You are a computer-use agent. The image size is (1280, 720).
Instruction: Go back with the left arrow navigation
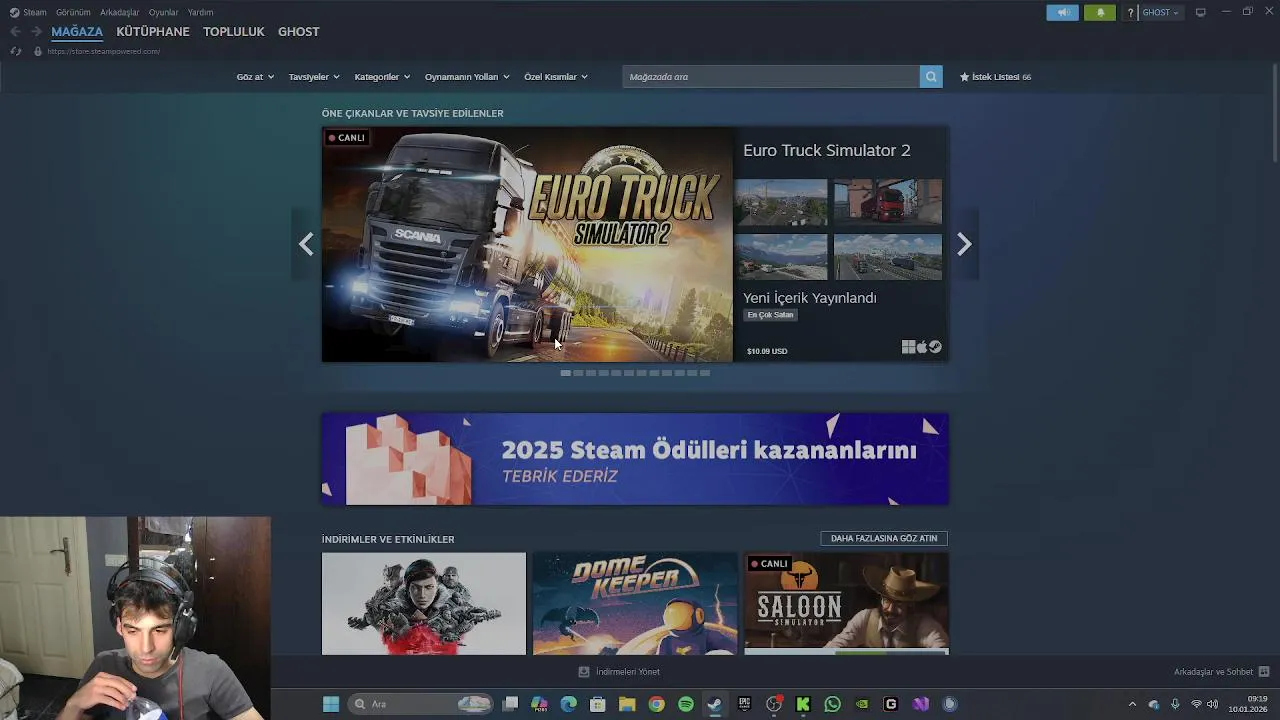pyautogui.click(x=15, y=32)
